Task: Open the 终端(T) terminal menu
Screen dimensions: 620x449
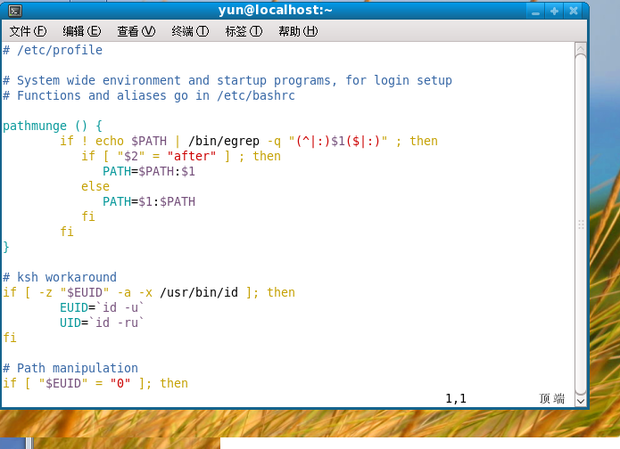Action: pyautogui.click(x=190, y=31)
